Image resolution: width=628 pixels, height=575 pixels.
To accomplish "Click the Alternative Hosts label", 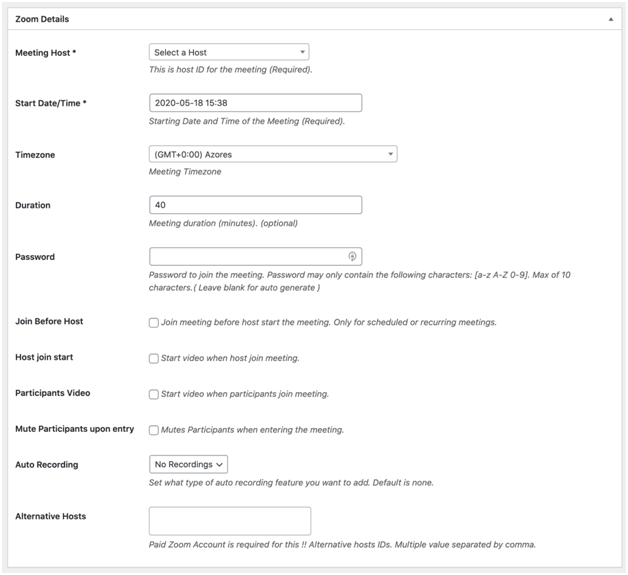I will 50,517.
